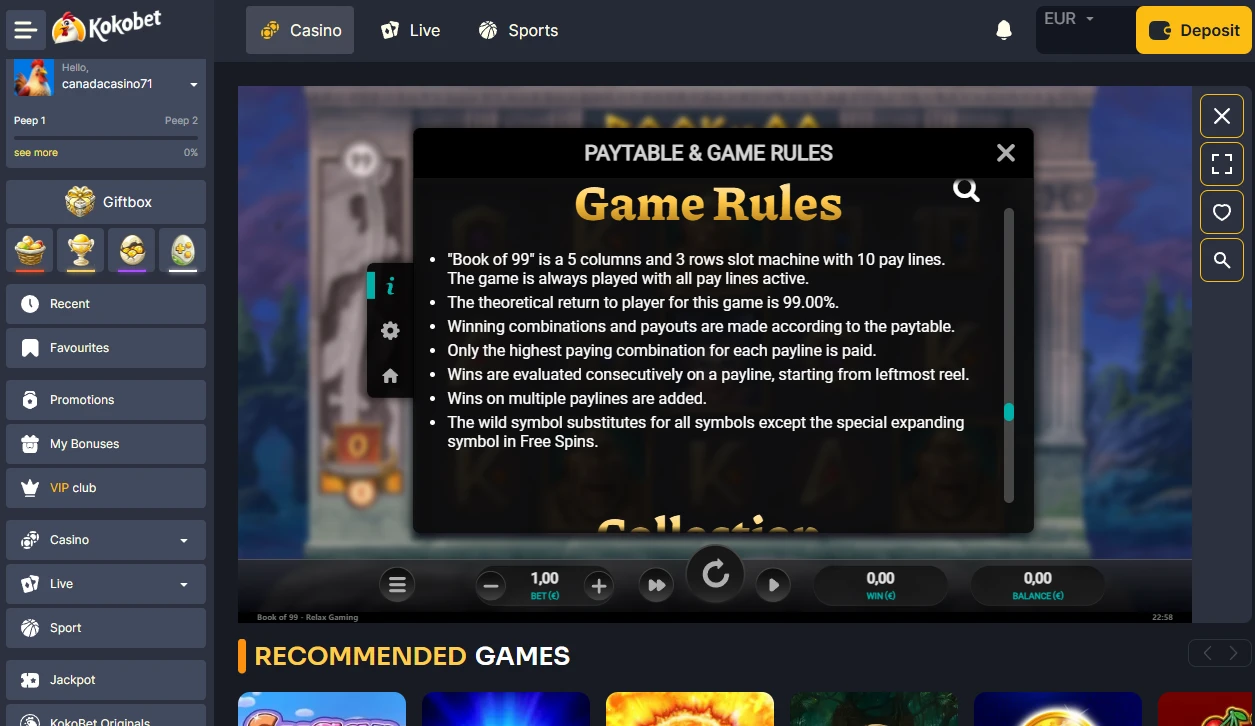Open the notifications bell
Image resolution: width=1255 pixels, height=726 pixels.
click(x=1004, y=30)
